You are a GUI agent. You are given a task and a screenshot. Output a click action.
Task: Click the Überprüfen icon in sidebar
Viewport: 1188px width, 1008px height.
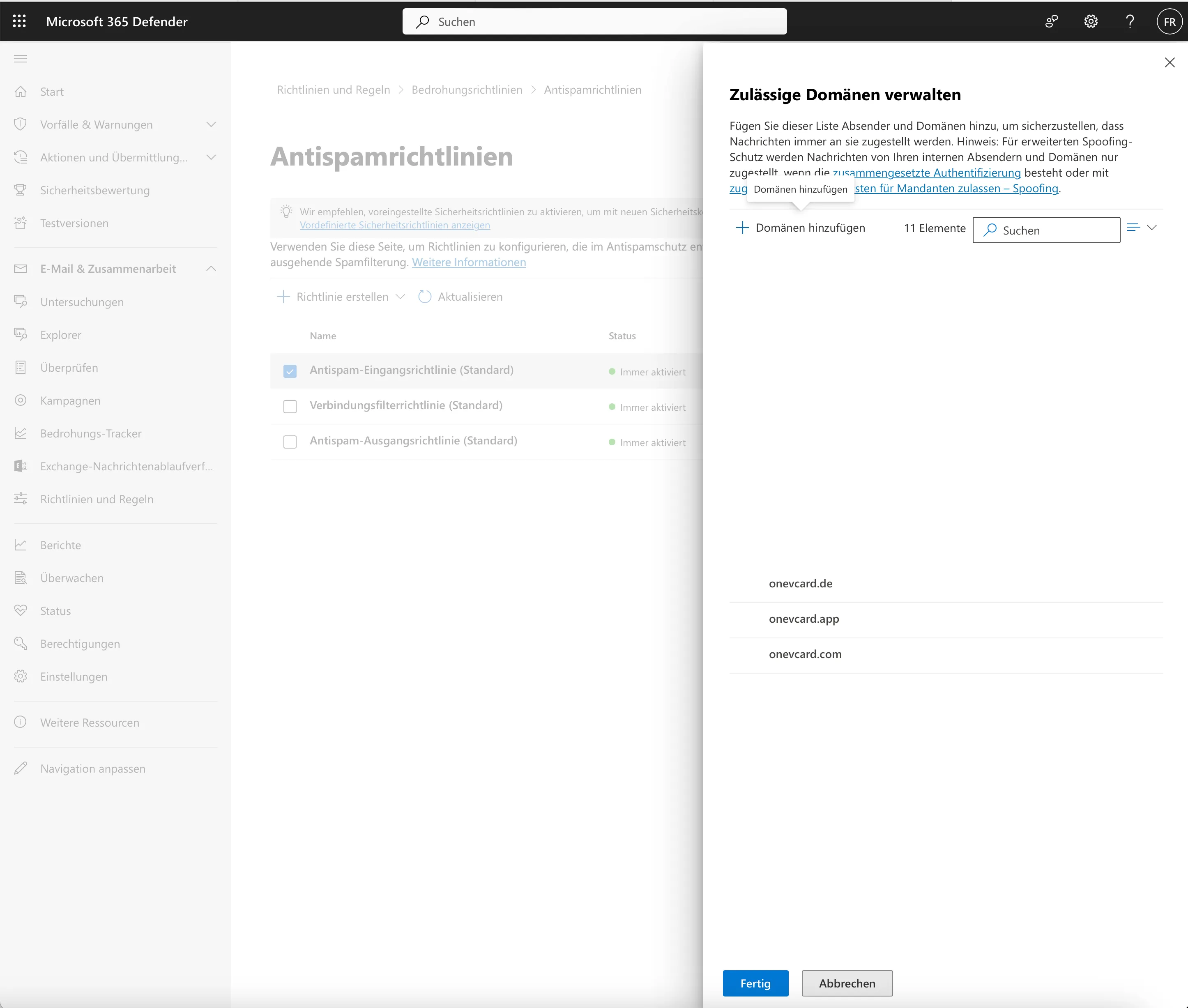pos(21,368)
